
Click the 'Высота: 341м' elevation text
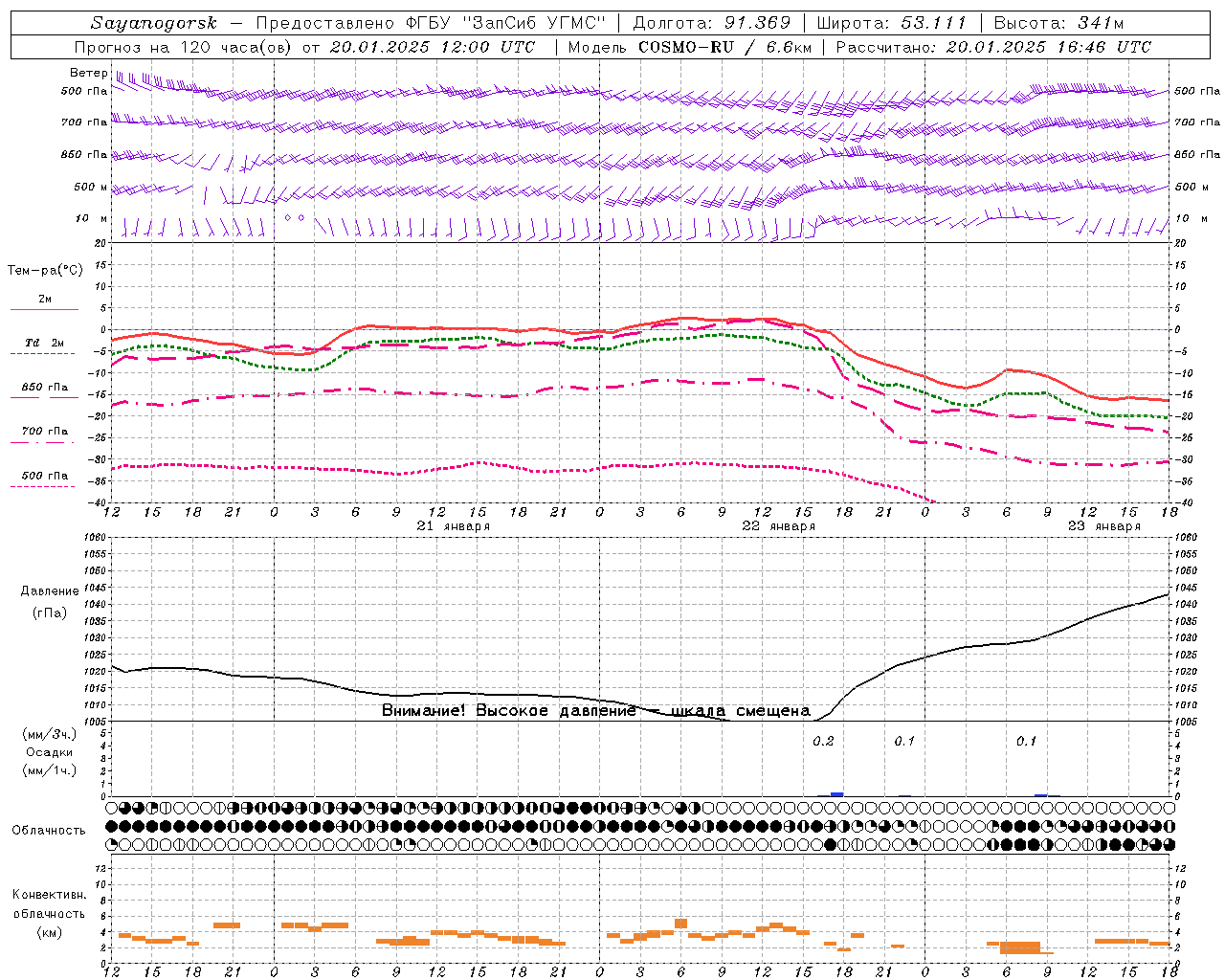[x=1058, y=23]
